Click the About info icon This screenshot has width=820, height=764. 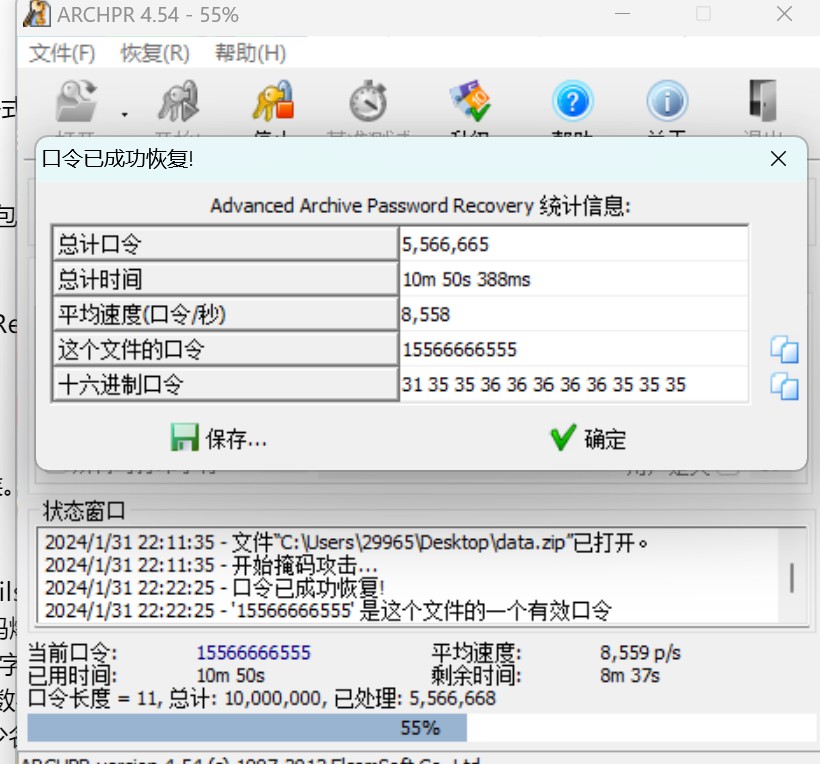(667, 101)
